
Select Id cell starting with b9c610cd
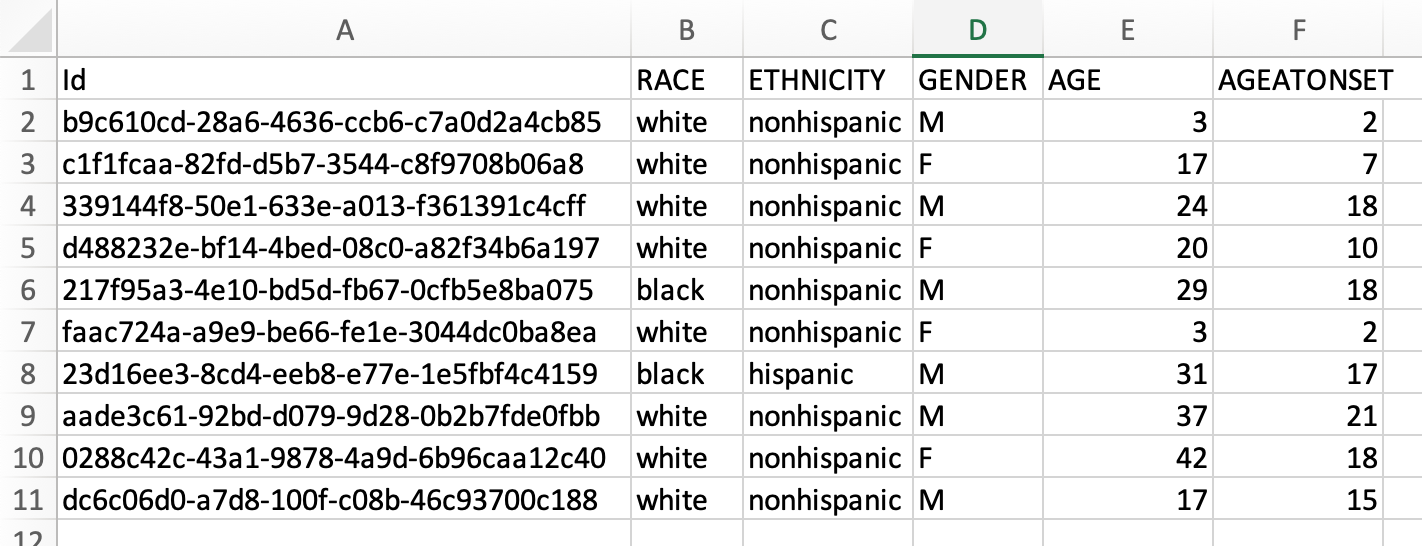pyautogui.click(x=345, y=122)
